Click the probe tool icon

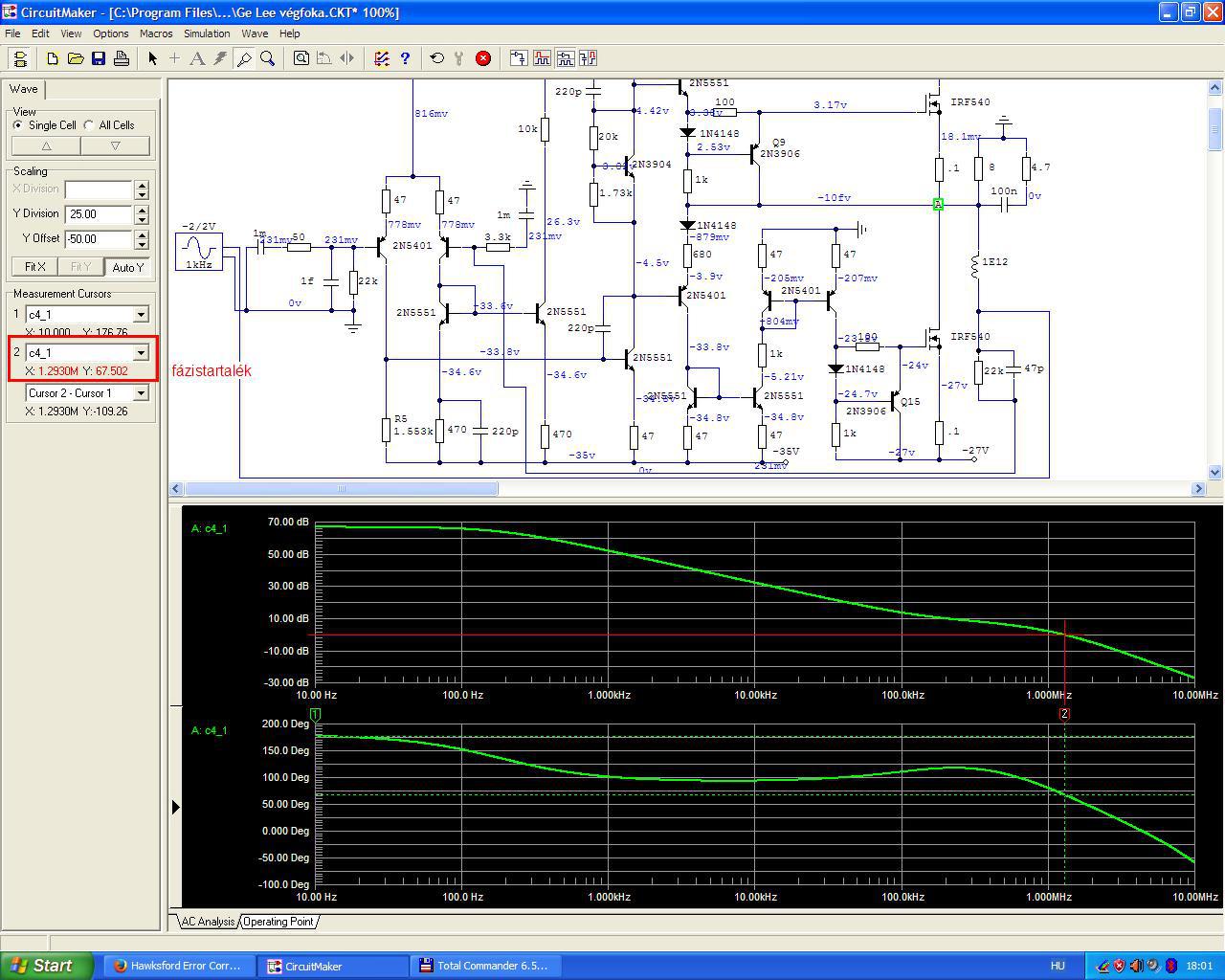click(x=244, y=58)
